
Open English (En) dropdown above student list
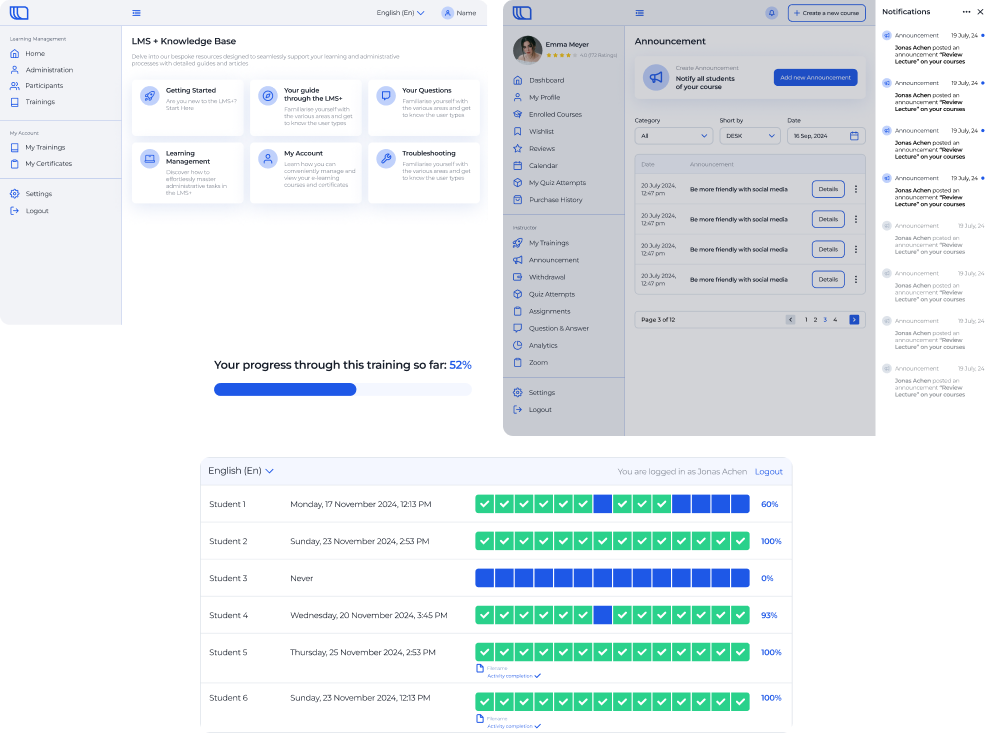[x=241, y=471]
